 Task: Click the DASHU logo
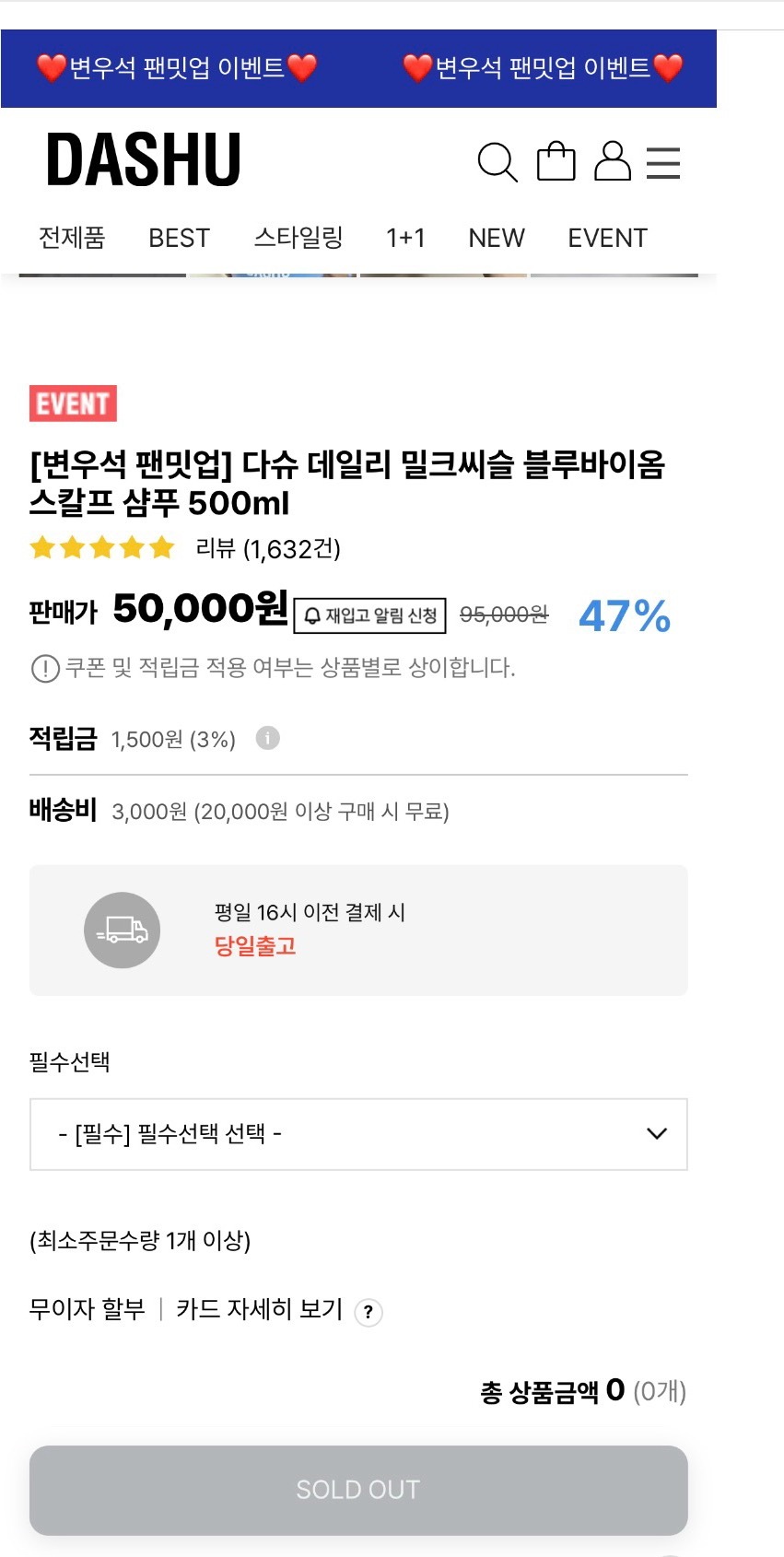(x=144, y=159)
